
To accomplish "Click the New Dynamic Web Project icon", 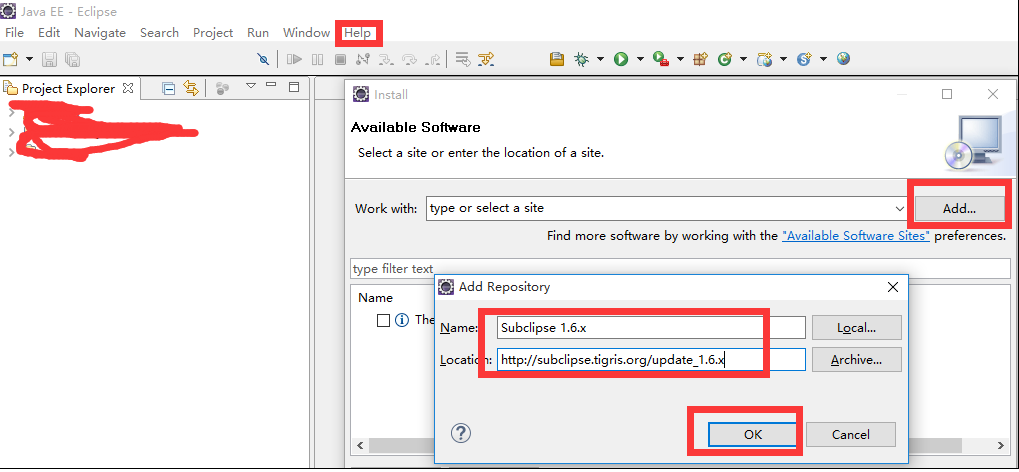I will 765,60.
